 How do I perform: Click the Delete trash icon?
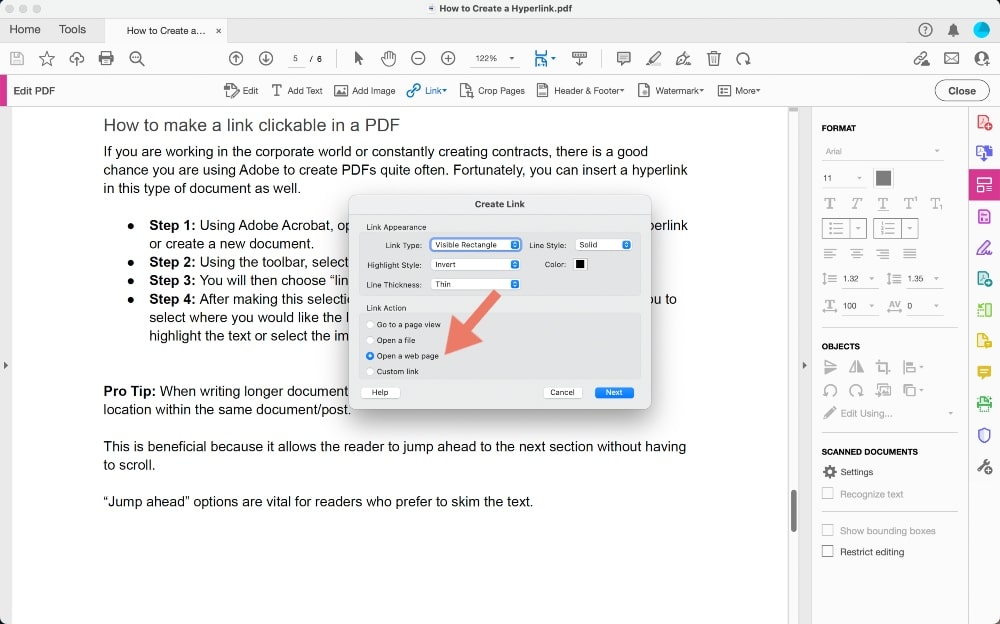click(714, 58)
